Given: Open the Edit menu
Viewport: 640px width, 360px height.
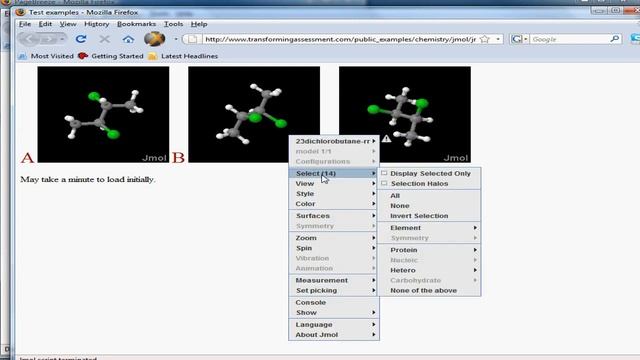Looking at the screenshot, I should point(45,24).
